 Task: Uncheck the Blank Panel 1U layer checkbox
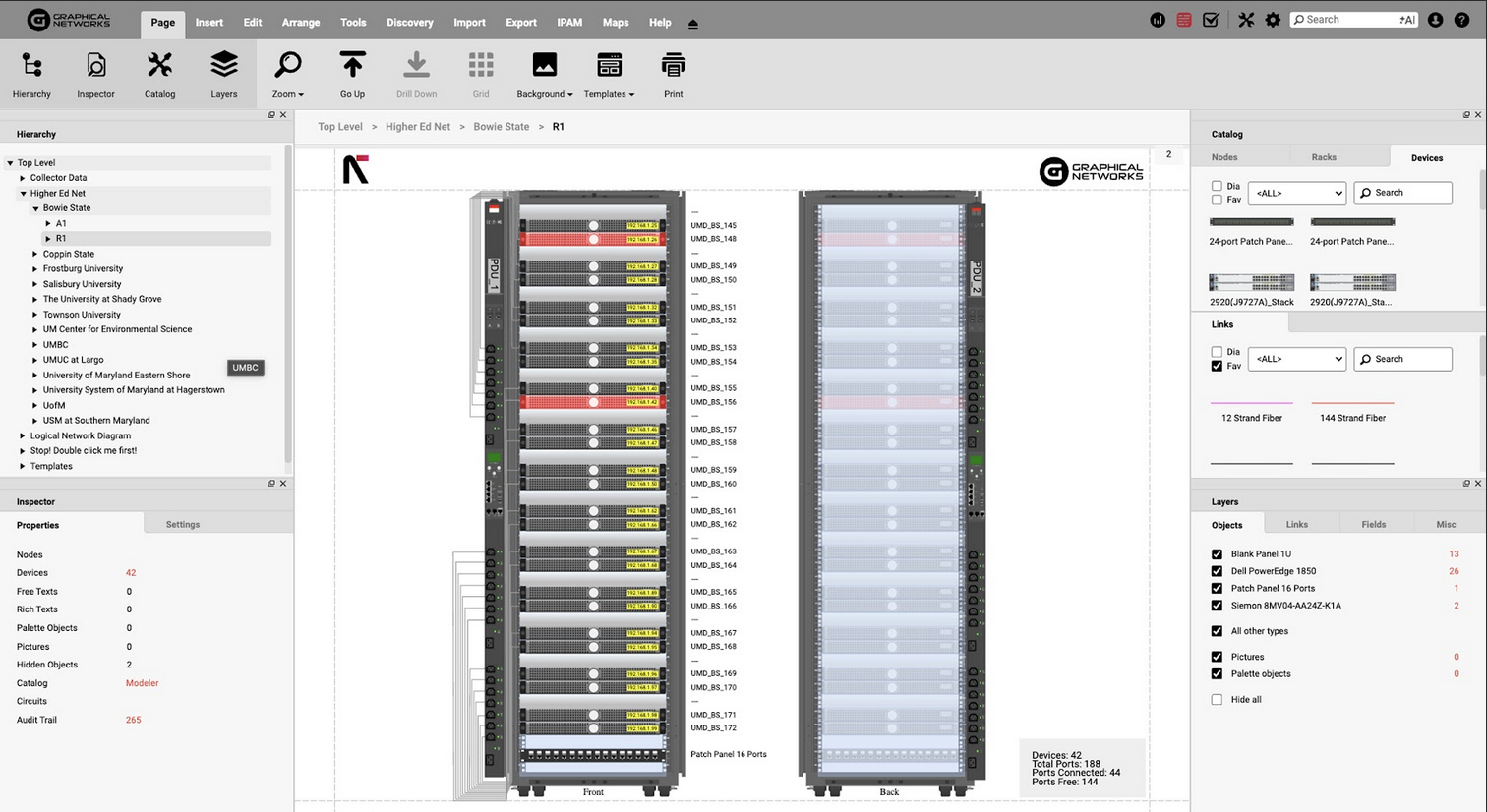click(x=1217, y=554)
